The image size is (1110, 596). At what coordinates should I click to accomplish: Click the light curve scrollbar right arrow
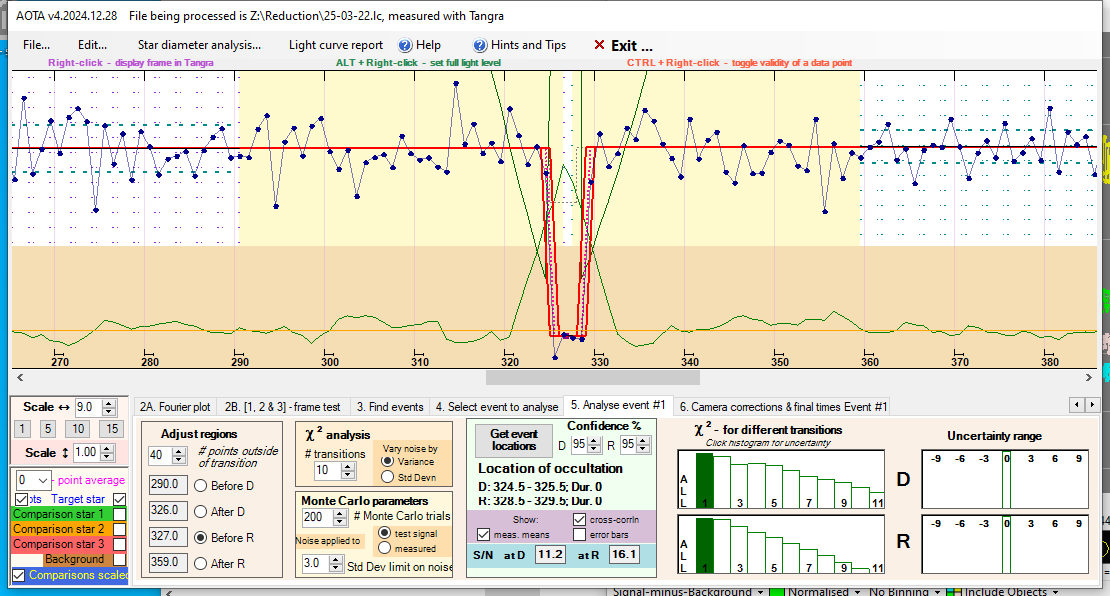(x=1089, y=377)
